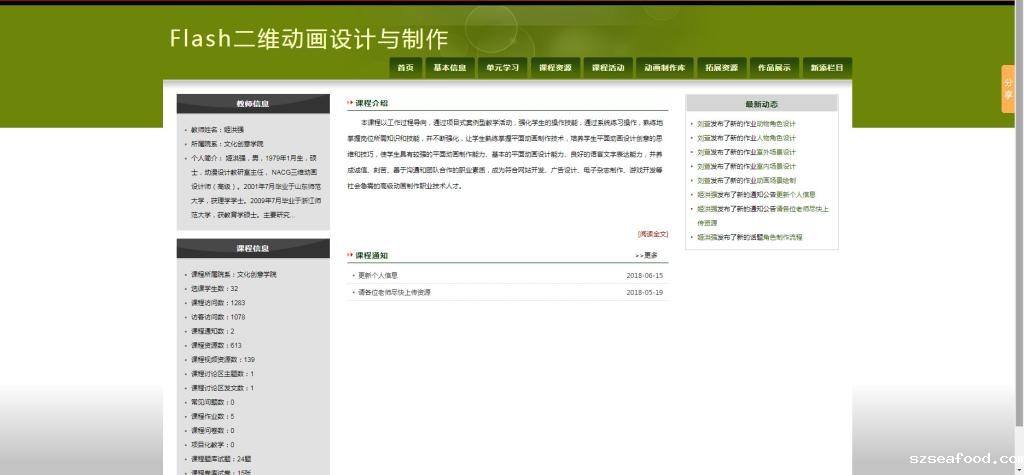Open the 基本信息 navigation tab
Image resolution: width=1024 pixels, height=475 pixels.
pos(450,68)
